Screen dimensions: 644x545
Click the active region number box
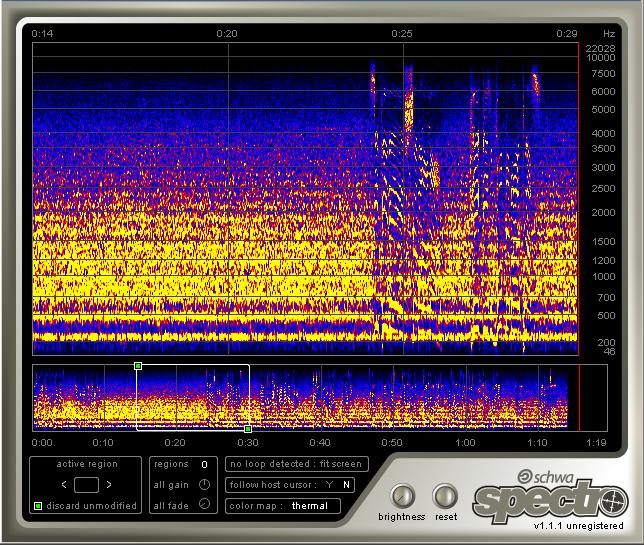[87, 485]
